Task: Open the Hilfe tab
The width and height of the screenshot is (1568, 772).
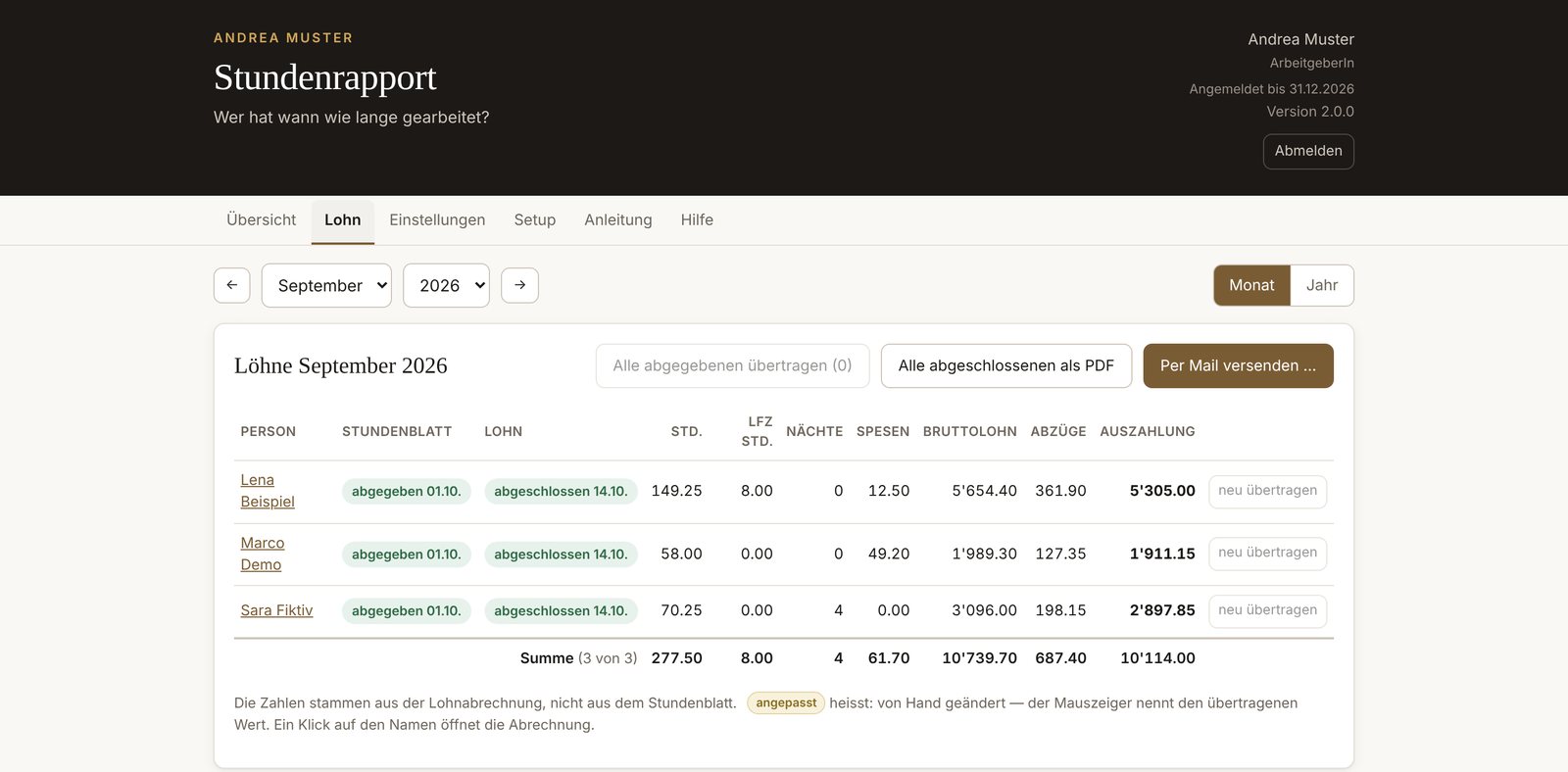Action: pyautogui.click(x=697, y=220)
